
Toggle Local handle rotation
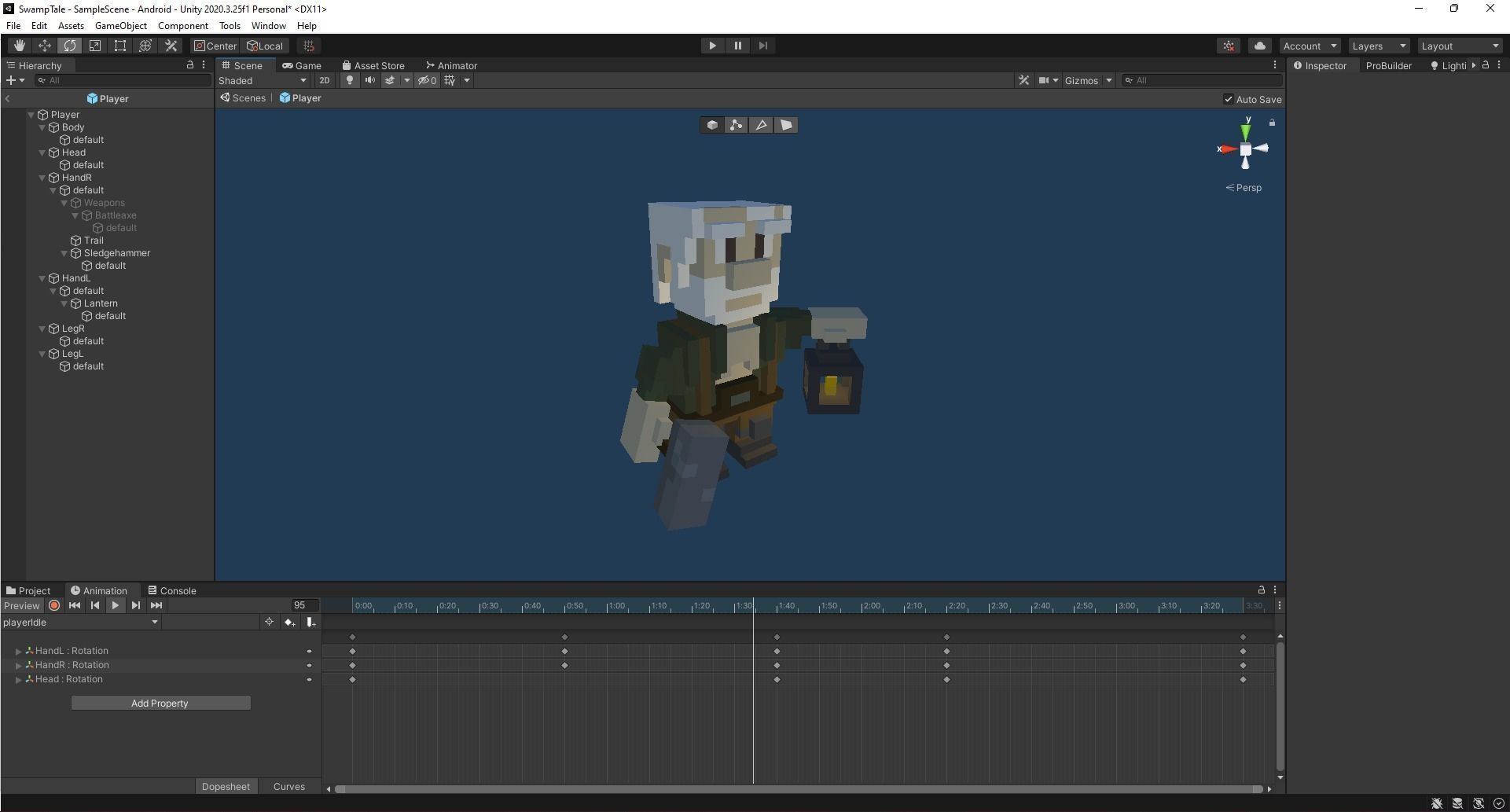[x=265, y=46]
